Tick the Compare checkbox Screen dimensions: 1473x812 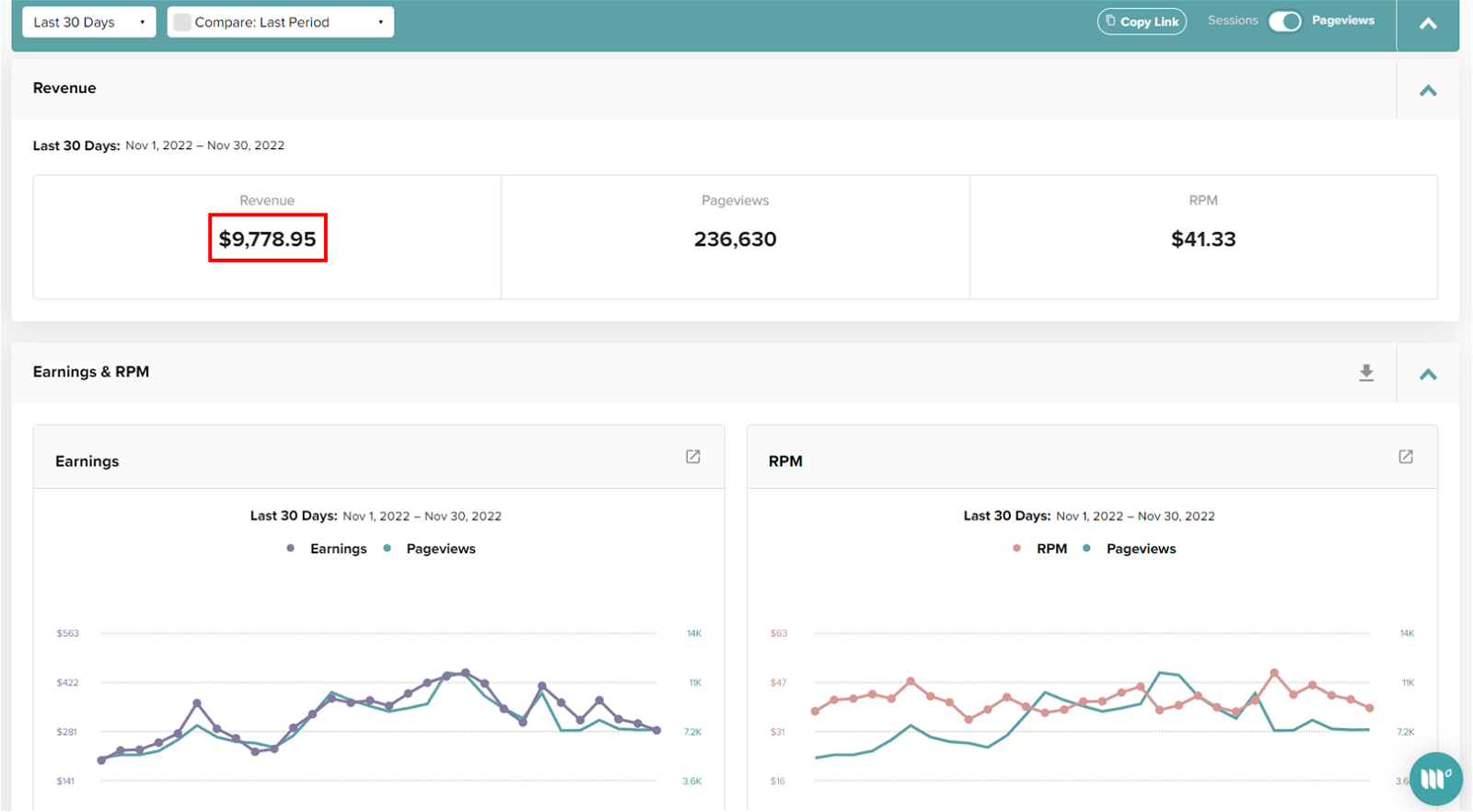click(182, 22)
